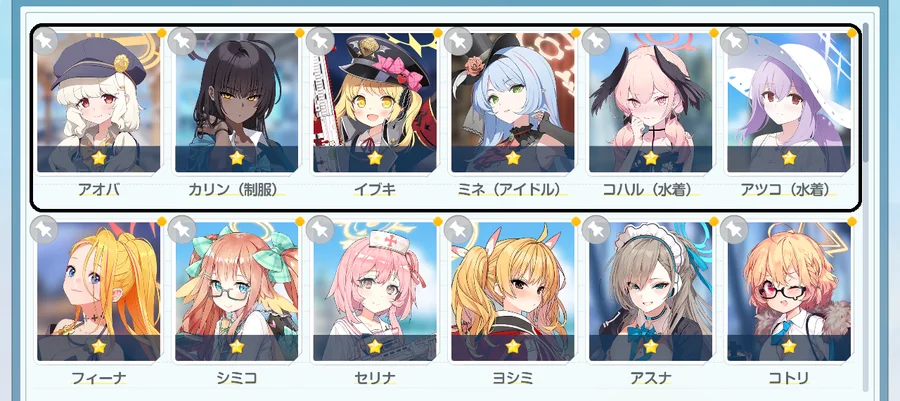Toggle the pin on アスナ's card
The width and height of the screenshot is (900, 401).
click(x=596, y=229)
